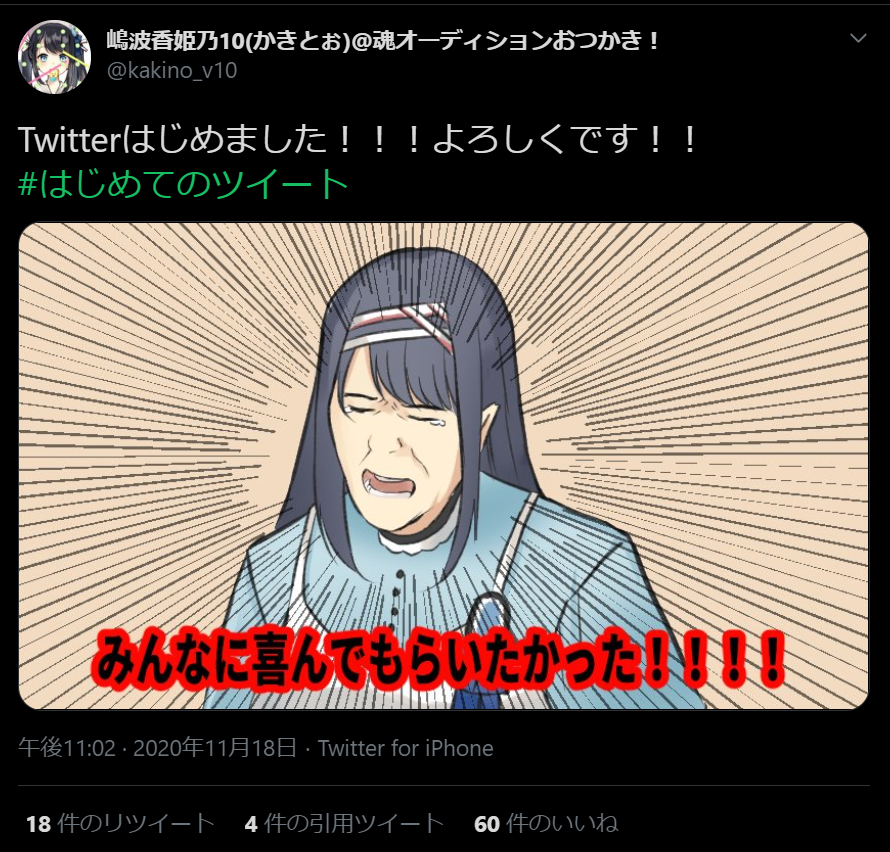Open the 午後11:02 tweet timestamp
The width and height of the screenshot is (890, 852).
click(67, 748)
